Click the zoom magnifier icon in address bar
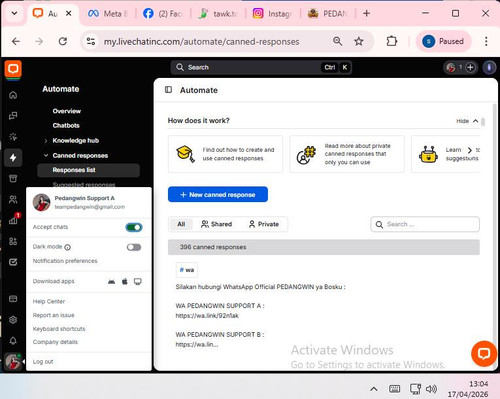Image resolution: width=500 pixels, height=399 pixels. tap(337, 41)
